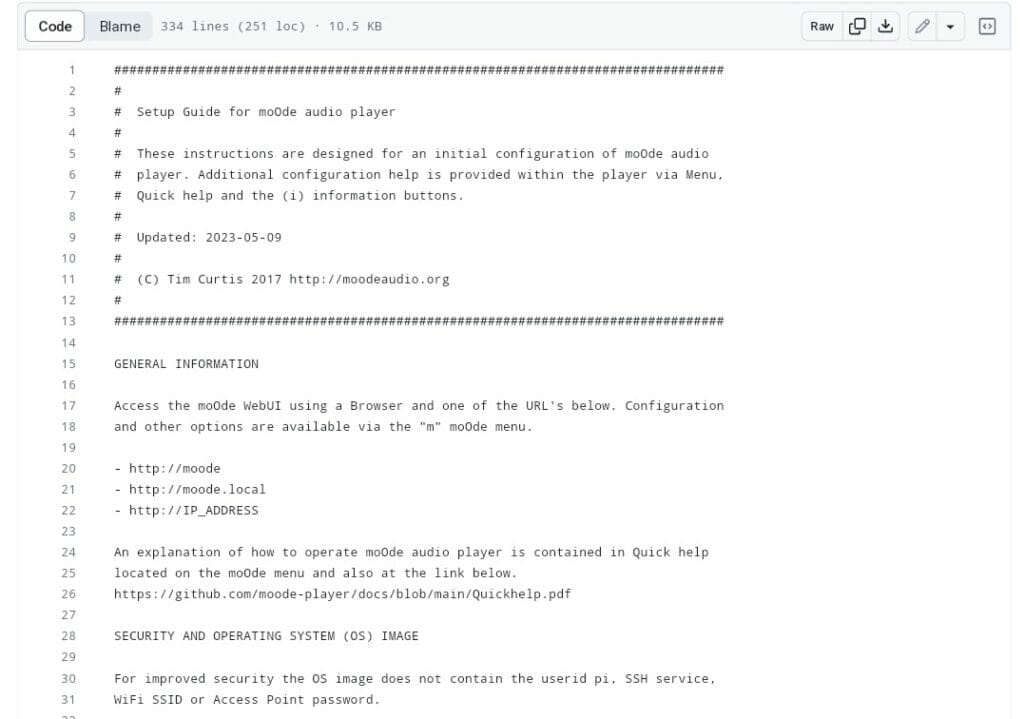Select line number 1
Screen dimensions: 1024x719
[72, 70]
